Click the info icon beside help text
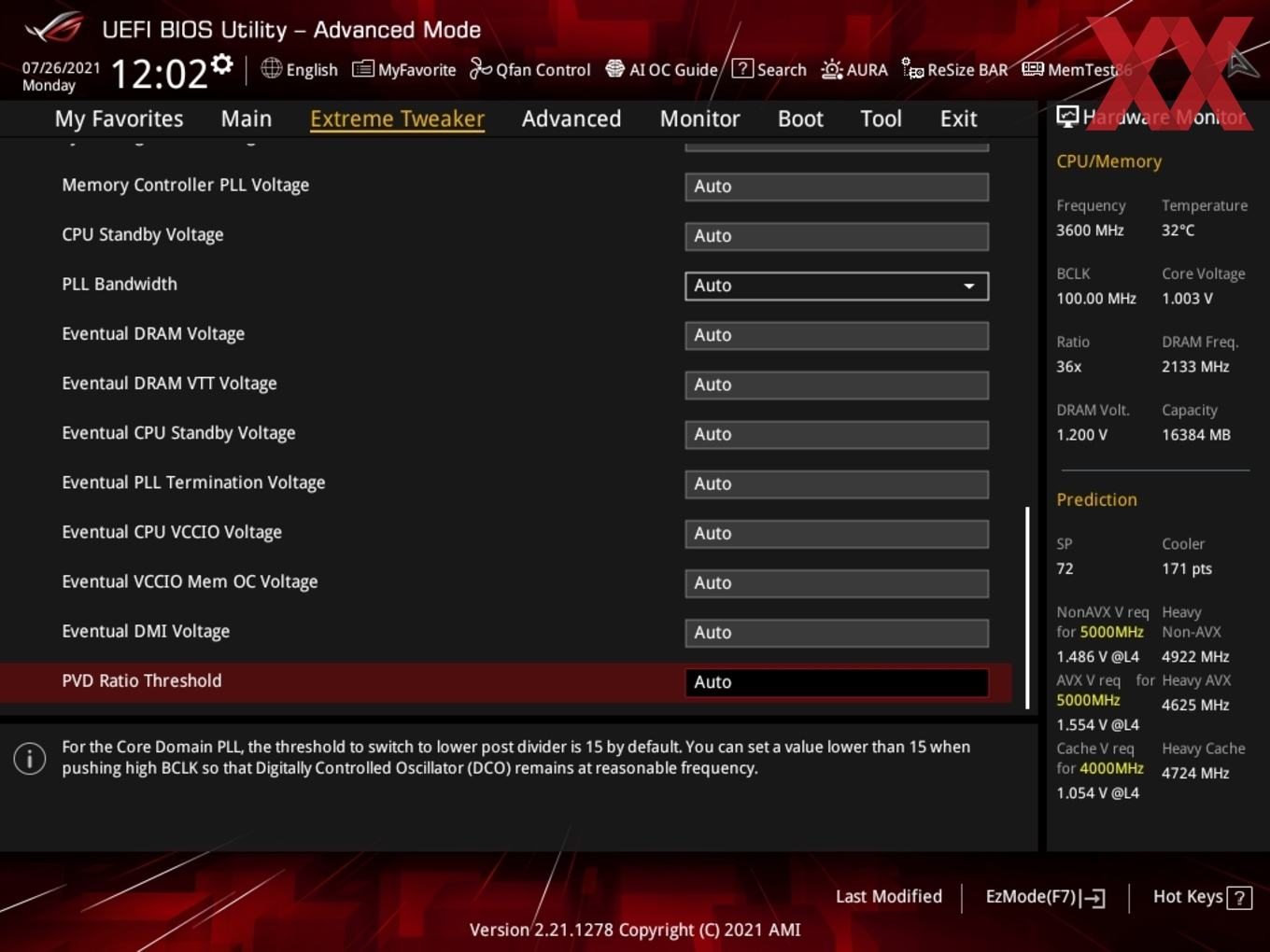1270x952 pixels. pos(30,758)
